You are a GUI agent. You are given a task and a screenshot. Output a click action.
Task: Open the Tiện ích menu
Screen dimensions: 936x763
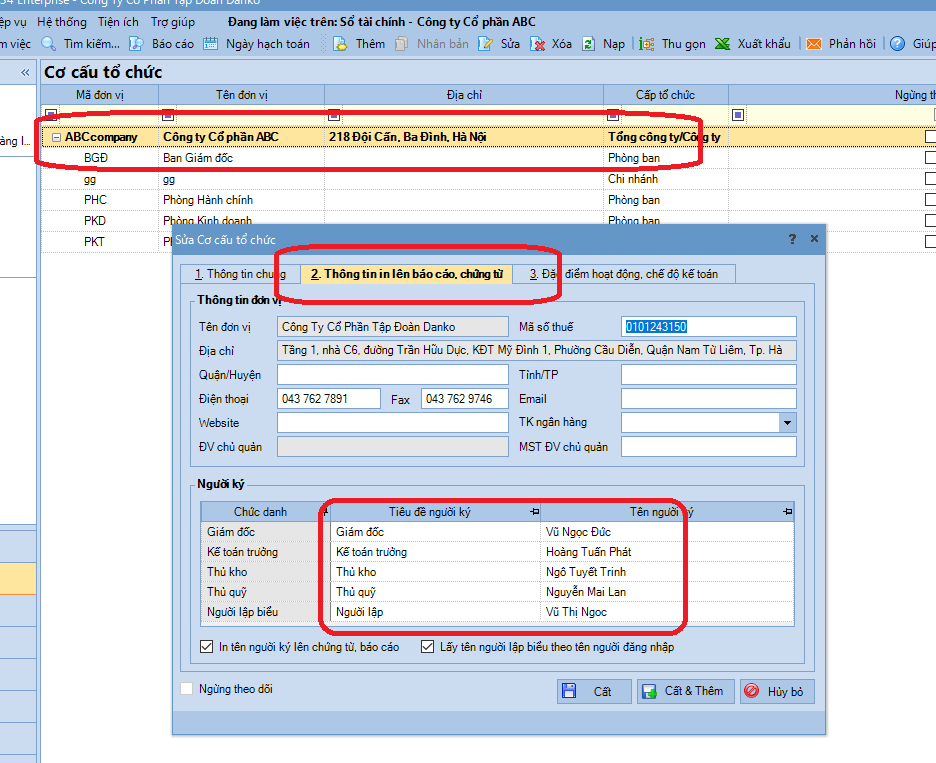click(x=118, y=22)
